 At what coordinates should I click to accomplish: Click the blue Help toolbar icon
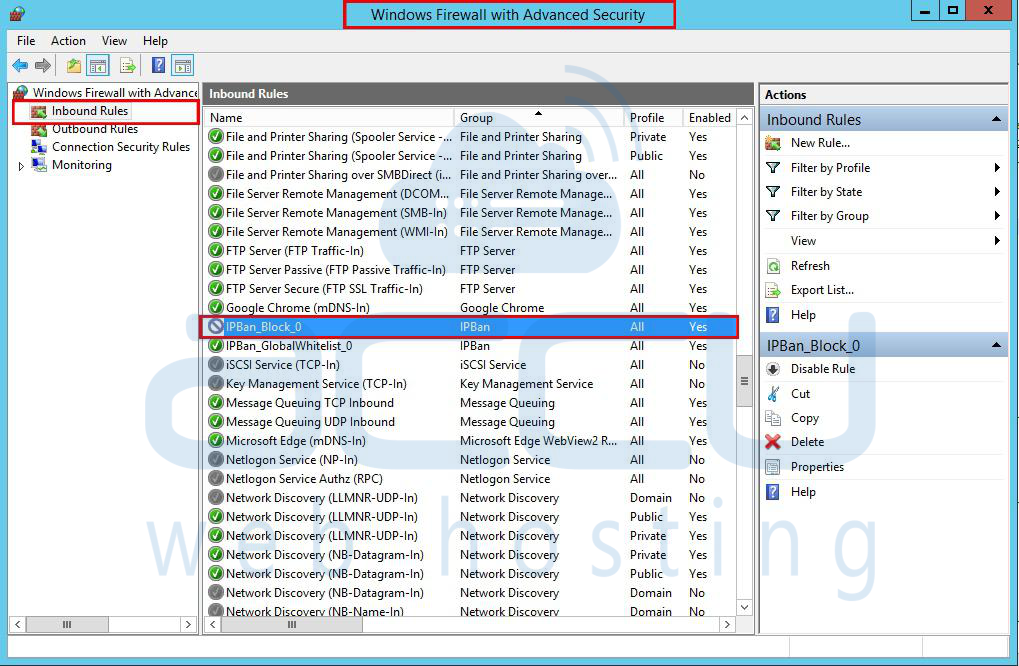click(158, 66)
